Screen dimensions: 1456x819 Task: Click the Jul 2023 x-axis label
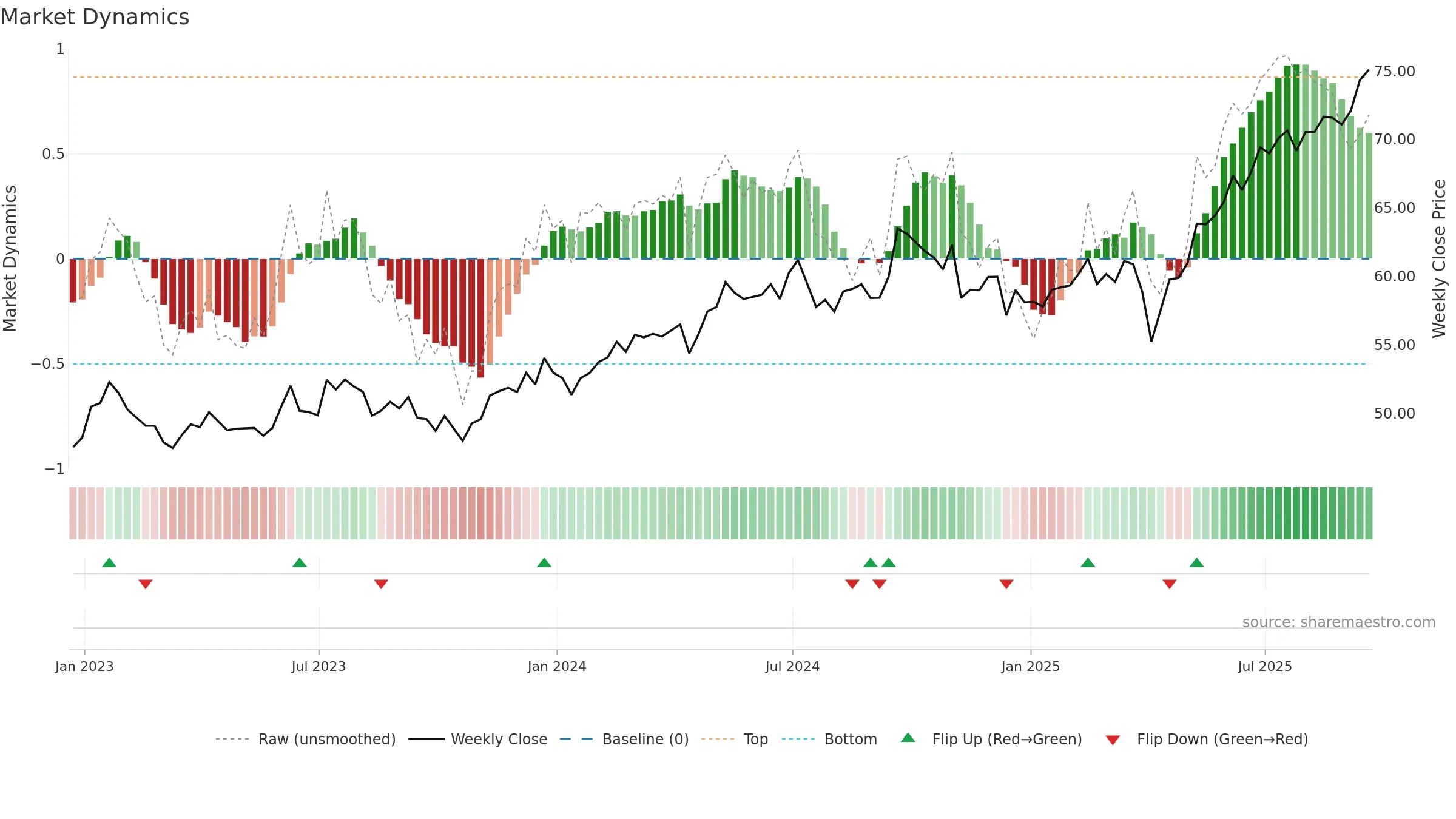pos(318,666)
